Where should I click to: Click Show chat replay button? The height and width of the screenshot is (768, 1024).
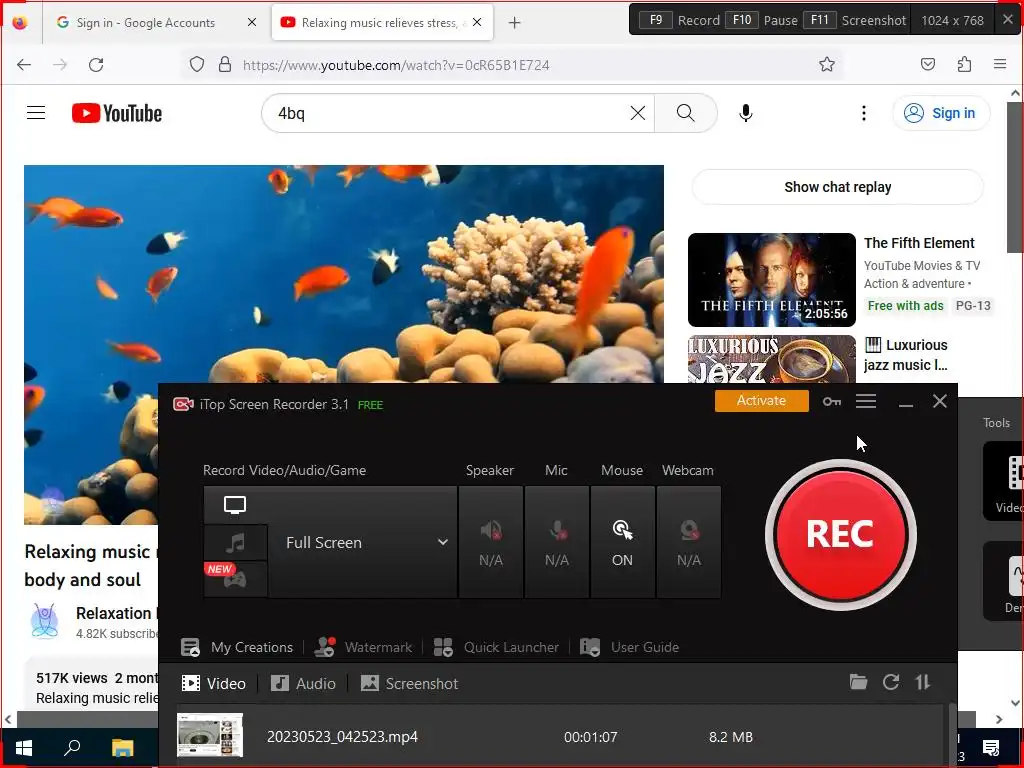[837, 187]
